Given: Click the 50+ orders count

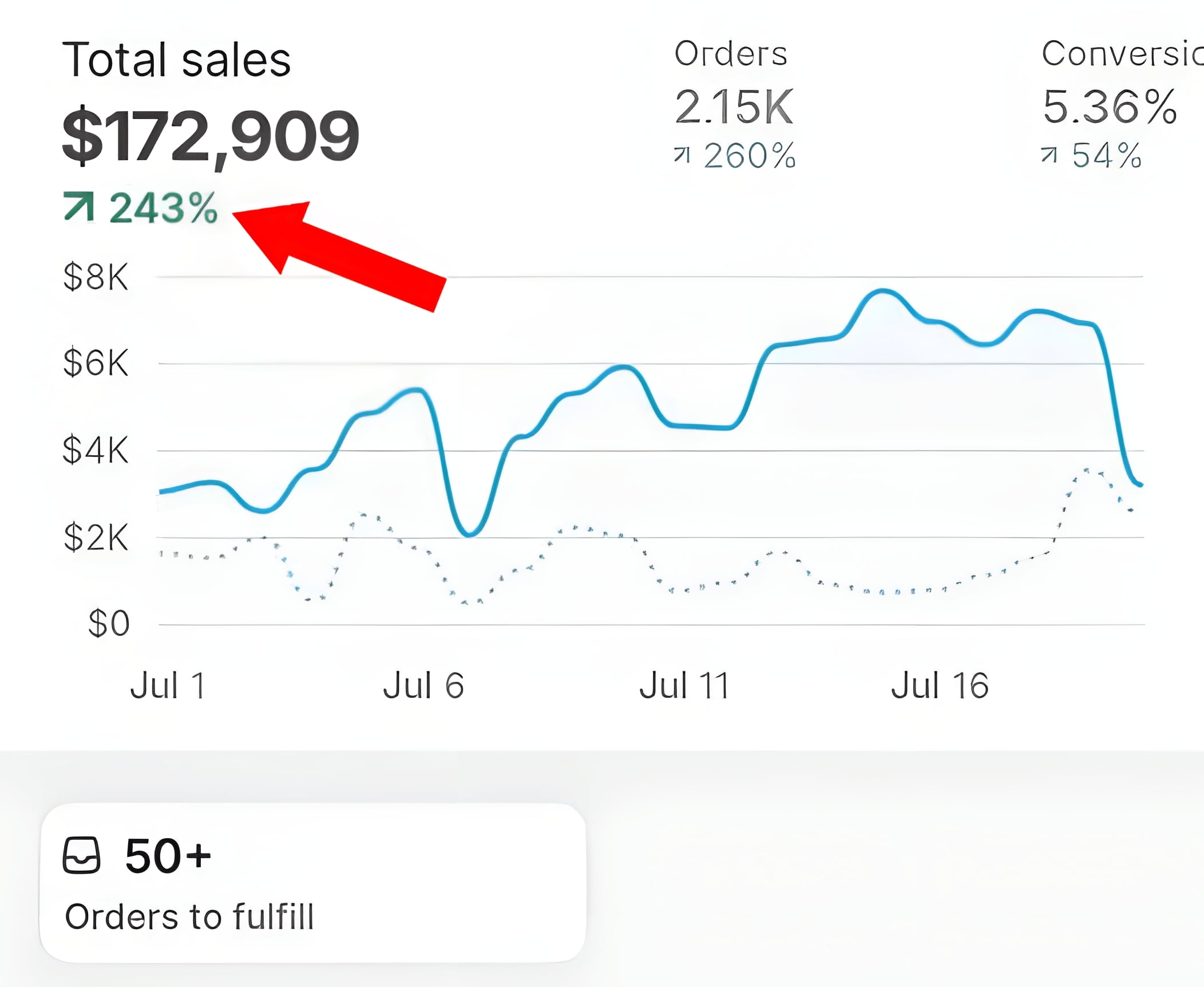Looking at the screenshot, I should pos(168,856).
